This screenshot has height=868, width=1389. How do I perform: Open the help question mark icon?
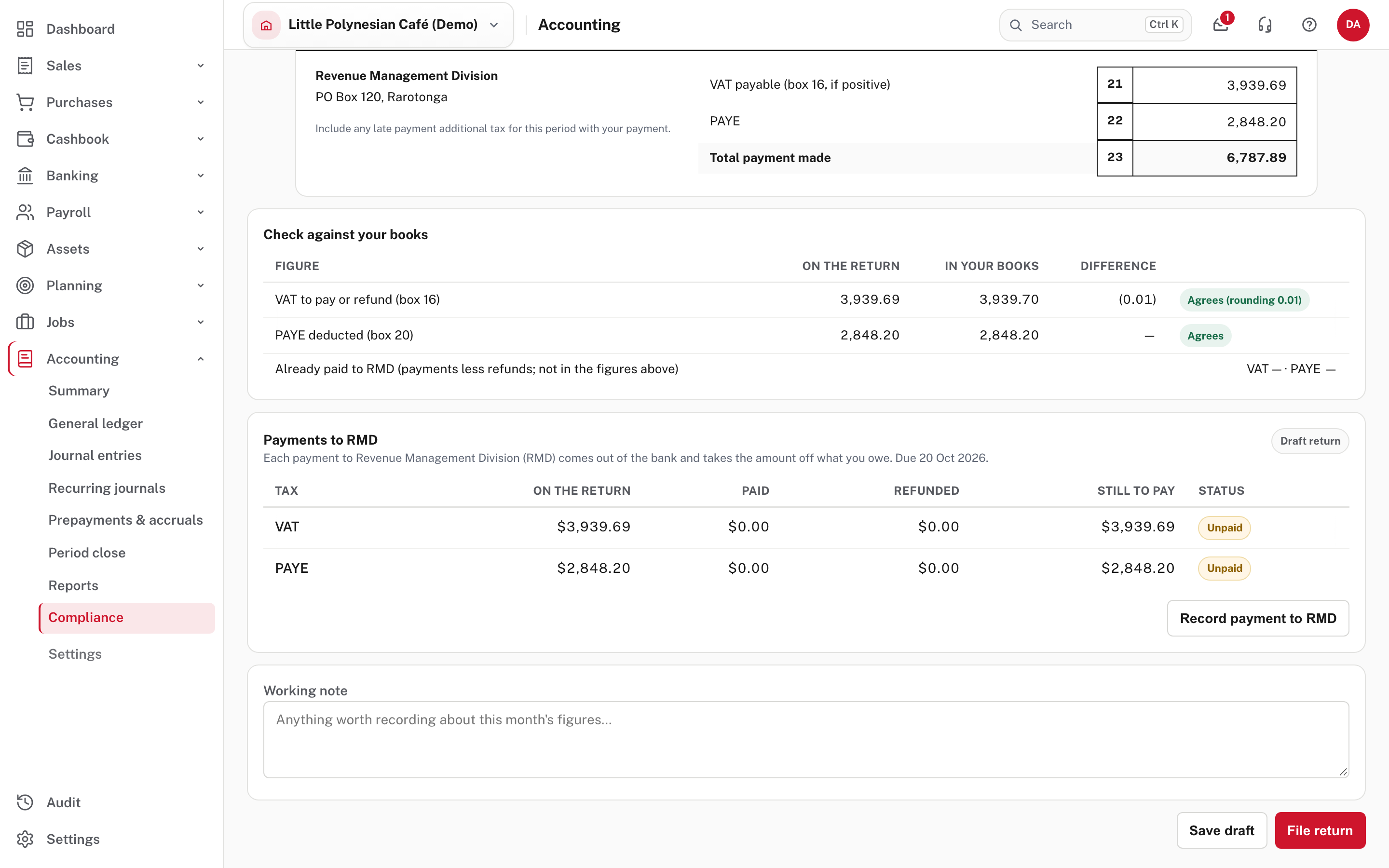point(1309,25)
